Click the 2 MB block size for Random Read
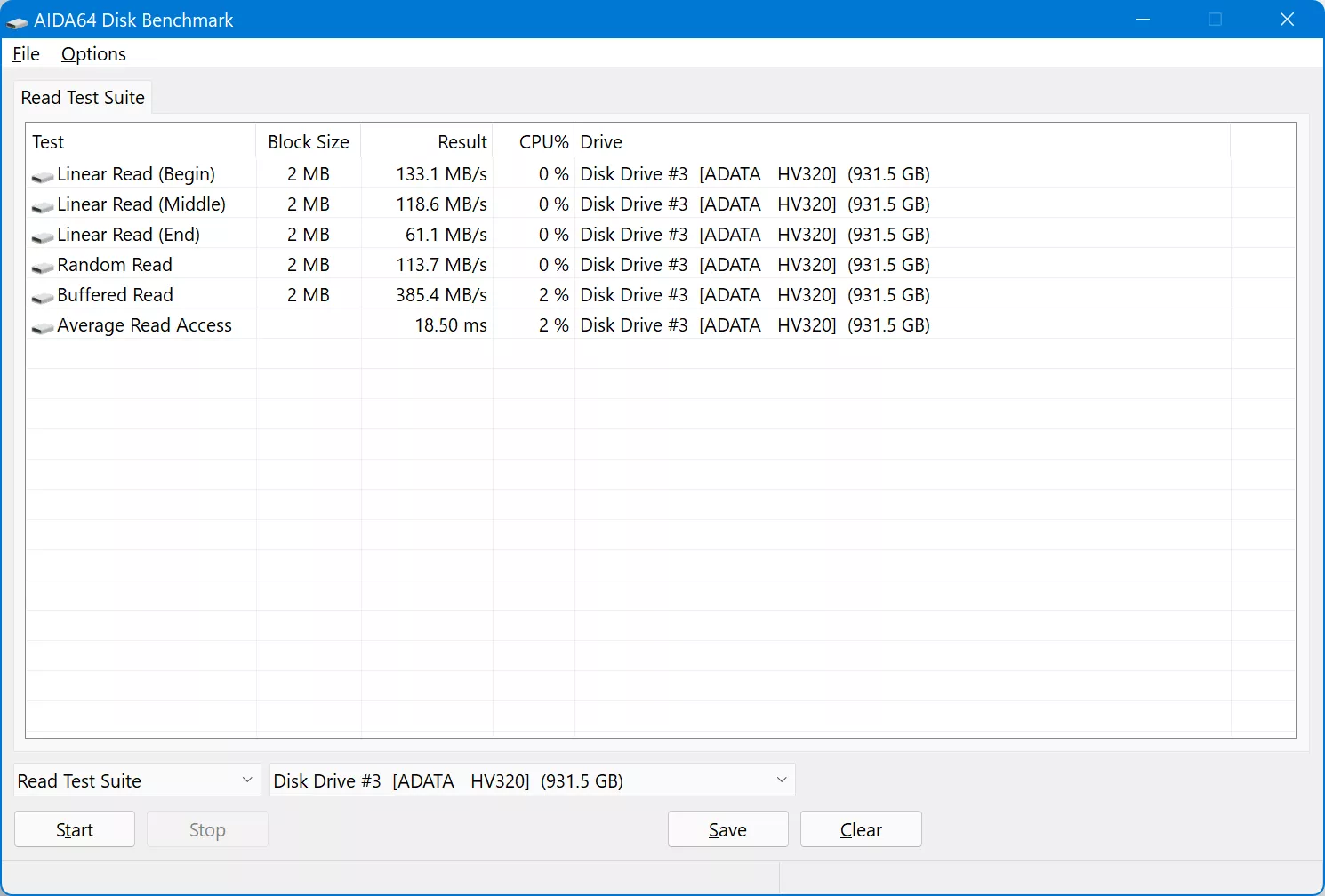The width and height of the screenshot is (1325, 896). [x=309, y=265]
